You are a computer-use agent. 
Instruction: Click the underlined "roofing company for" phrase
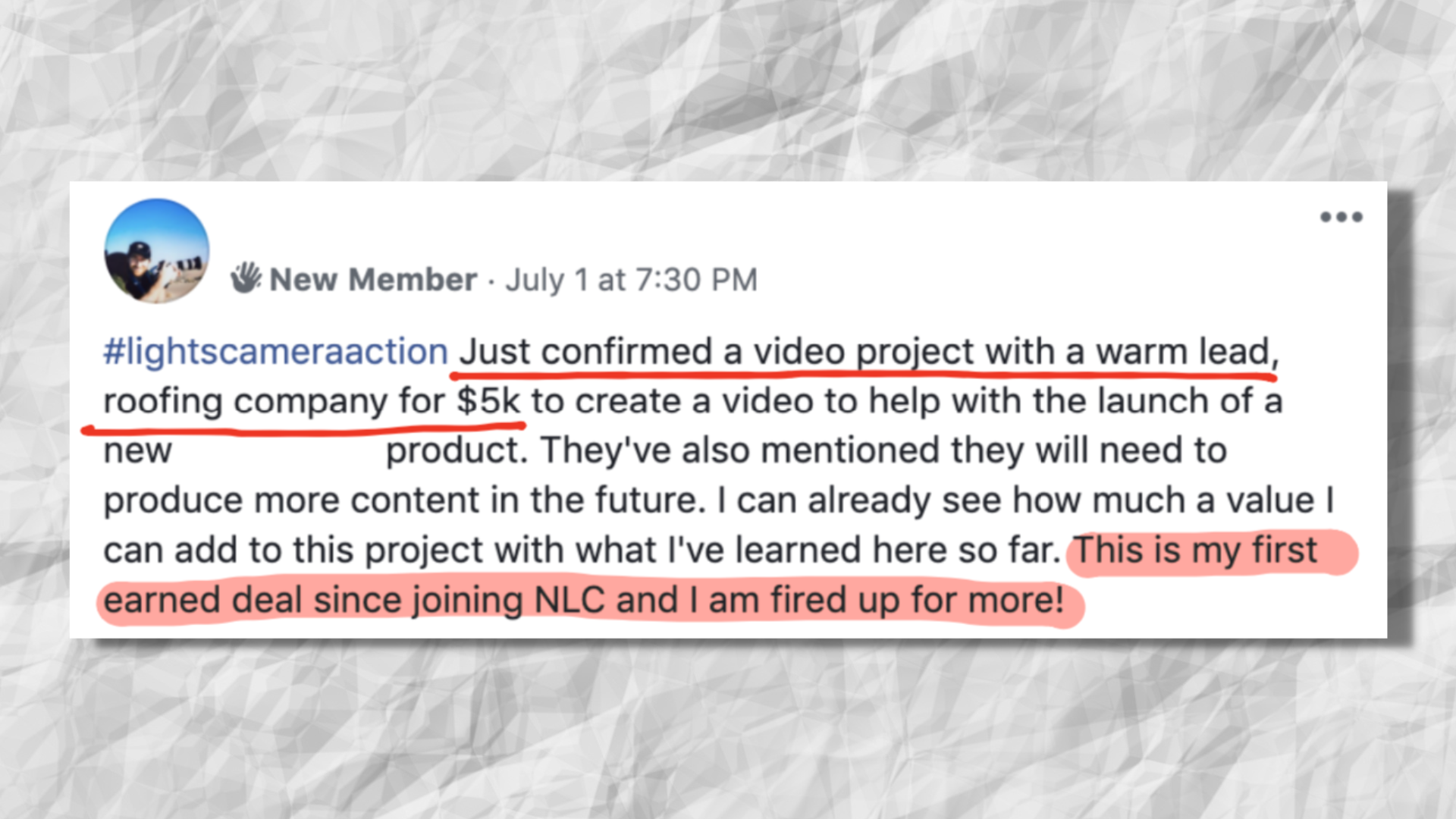coord(273,401)
